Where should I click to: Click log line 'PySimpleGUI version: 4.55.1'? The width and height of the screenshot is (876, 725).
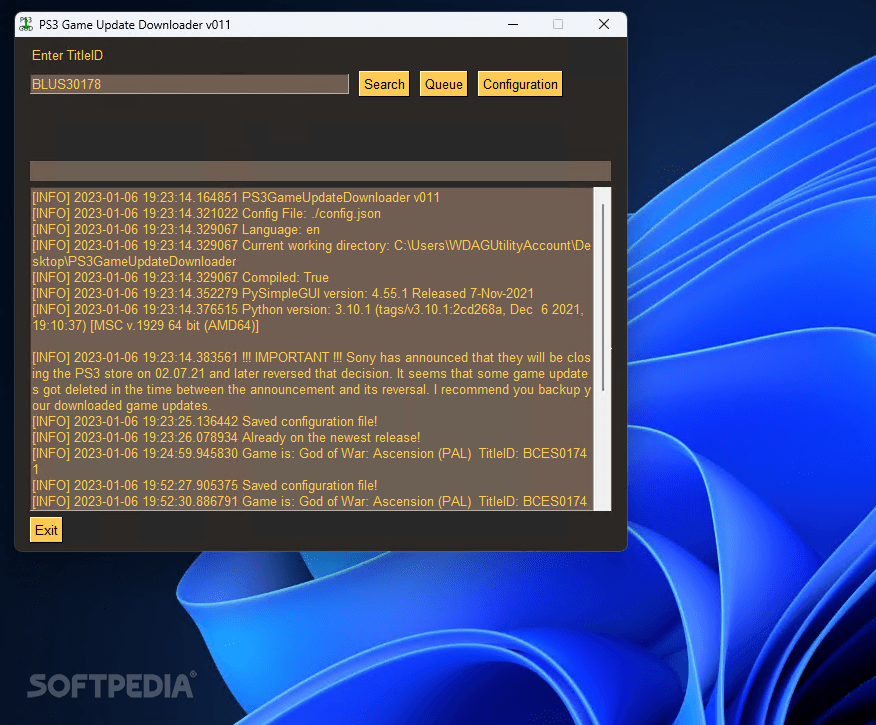[283, 294]
